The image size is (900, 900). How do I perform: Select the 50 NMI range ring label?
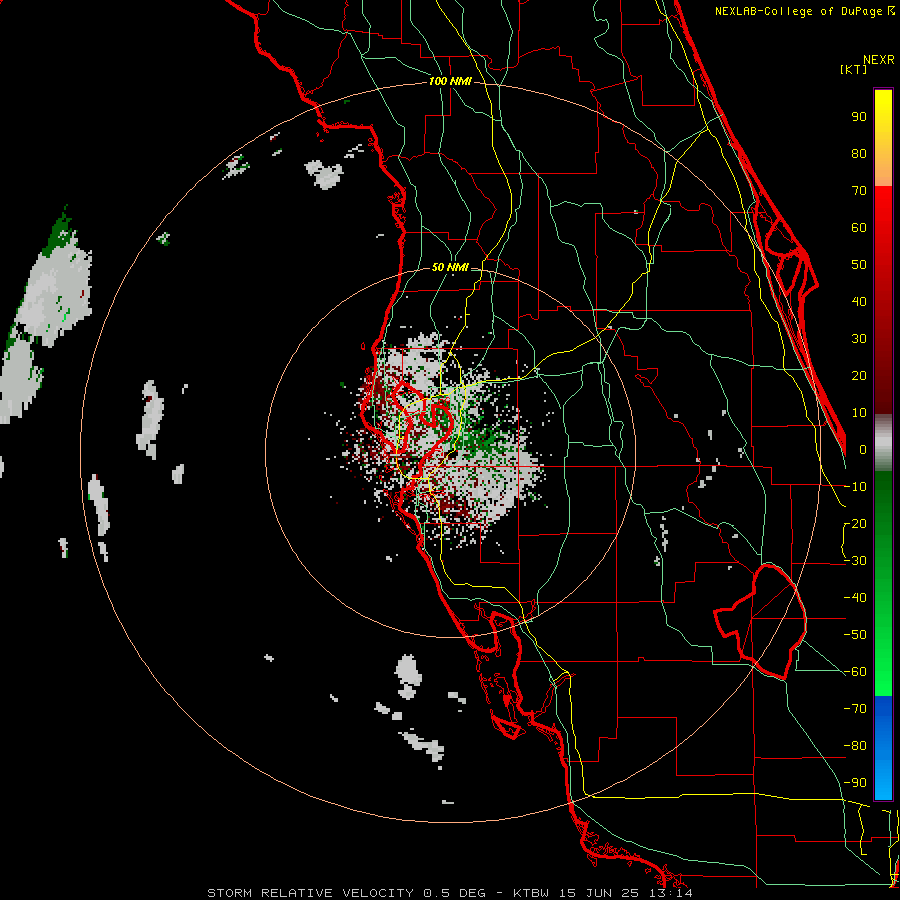pos(450,267)
